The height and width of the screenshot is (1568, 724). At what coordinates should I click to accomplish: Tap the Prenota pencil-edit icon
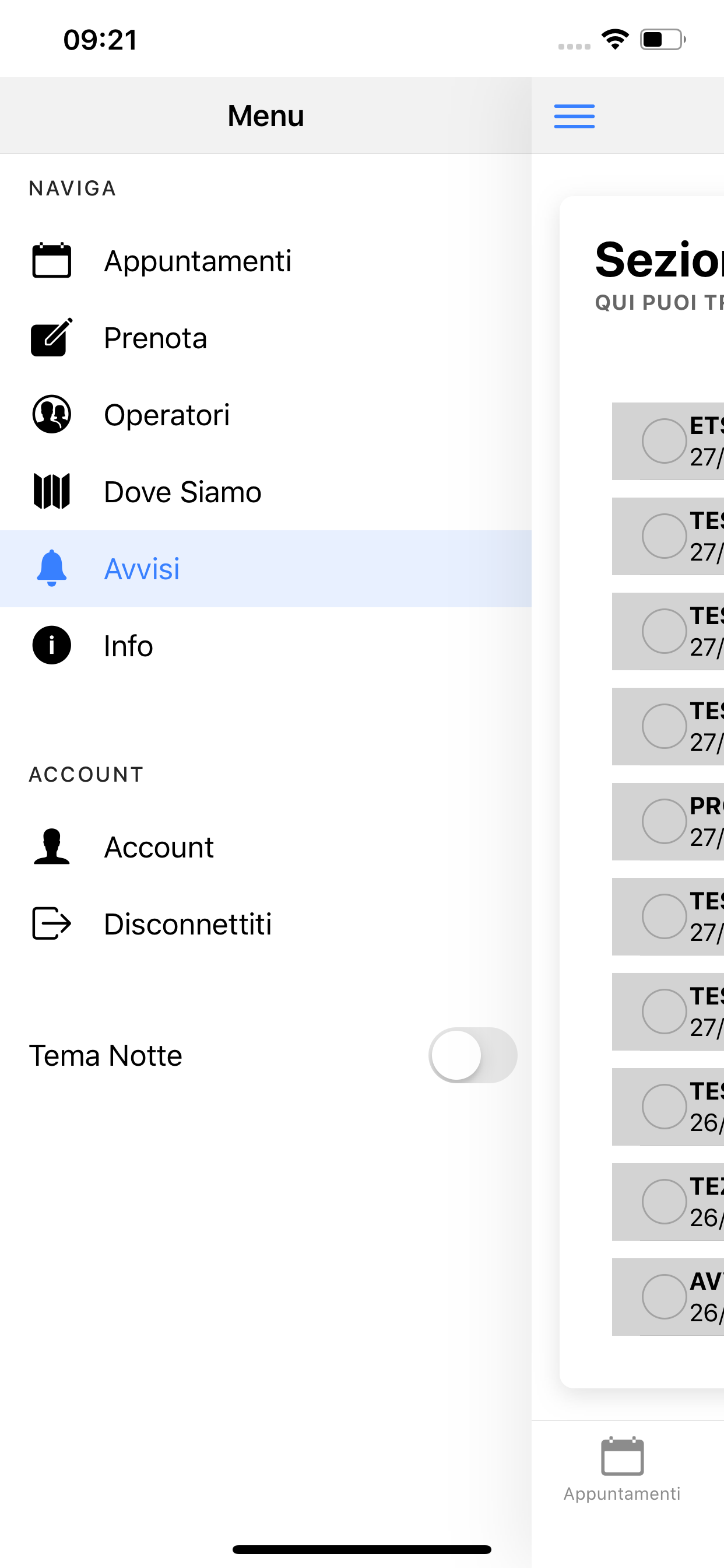[52, 337]
